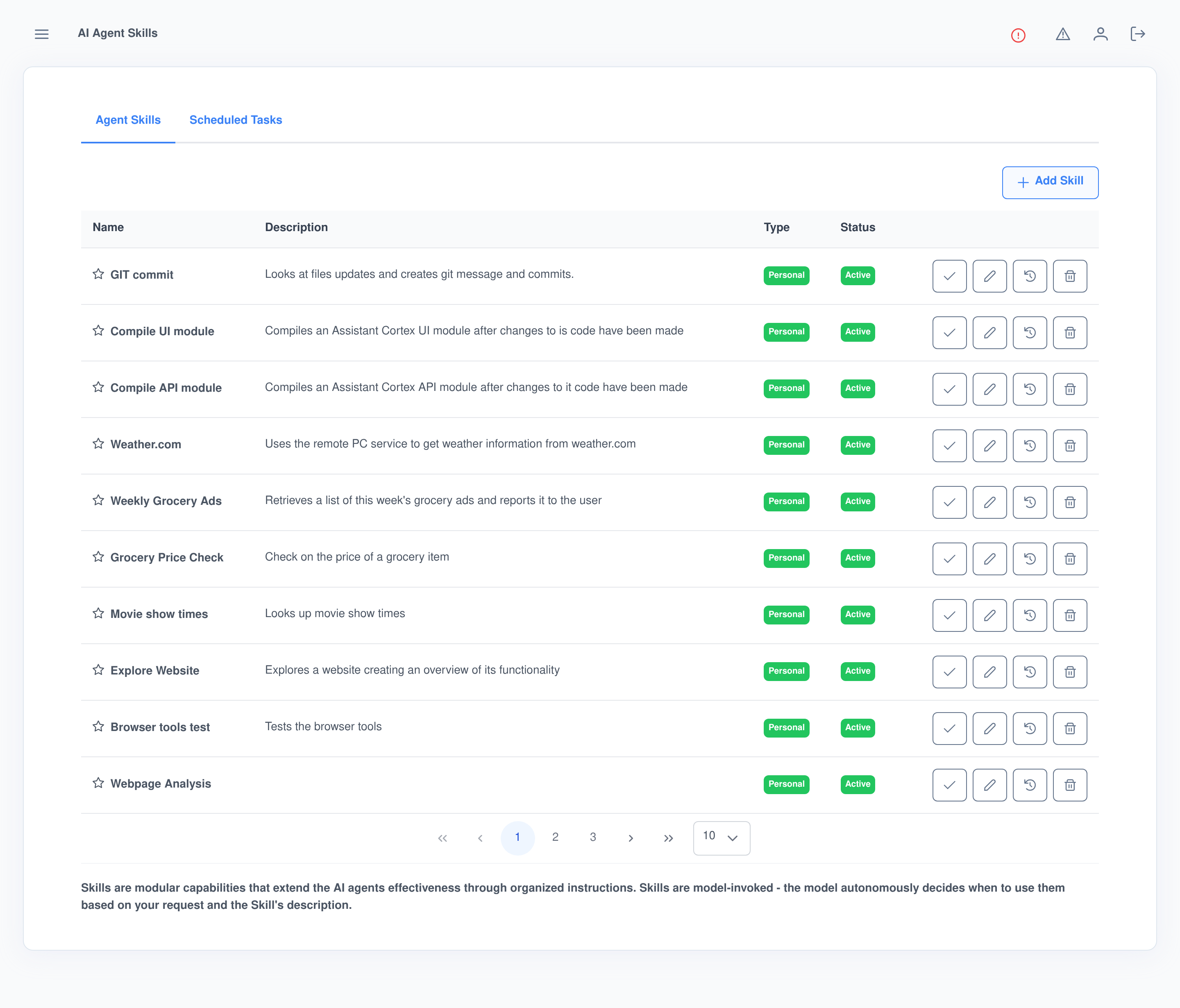1180x1008 pixels.
Task: Edit the Weather.com skill
Action: coord(990,446)
